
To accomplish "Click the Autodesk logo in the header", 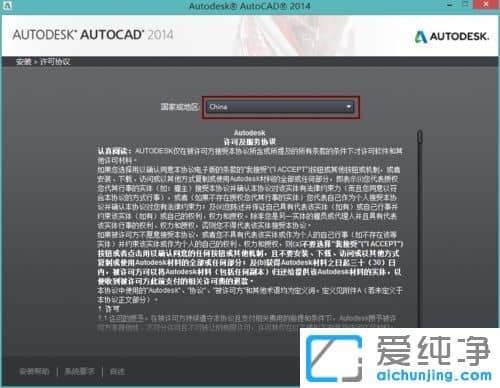I will [452, 36].
